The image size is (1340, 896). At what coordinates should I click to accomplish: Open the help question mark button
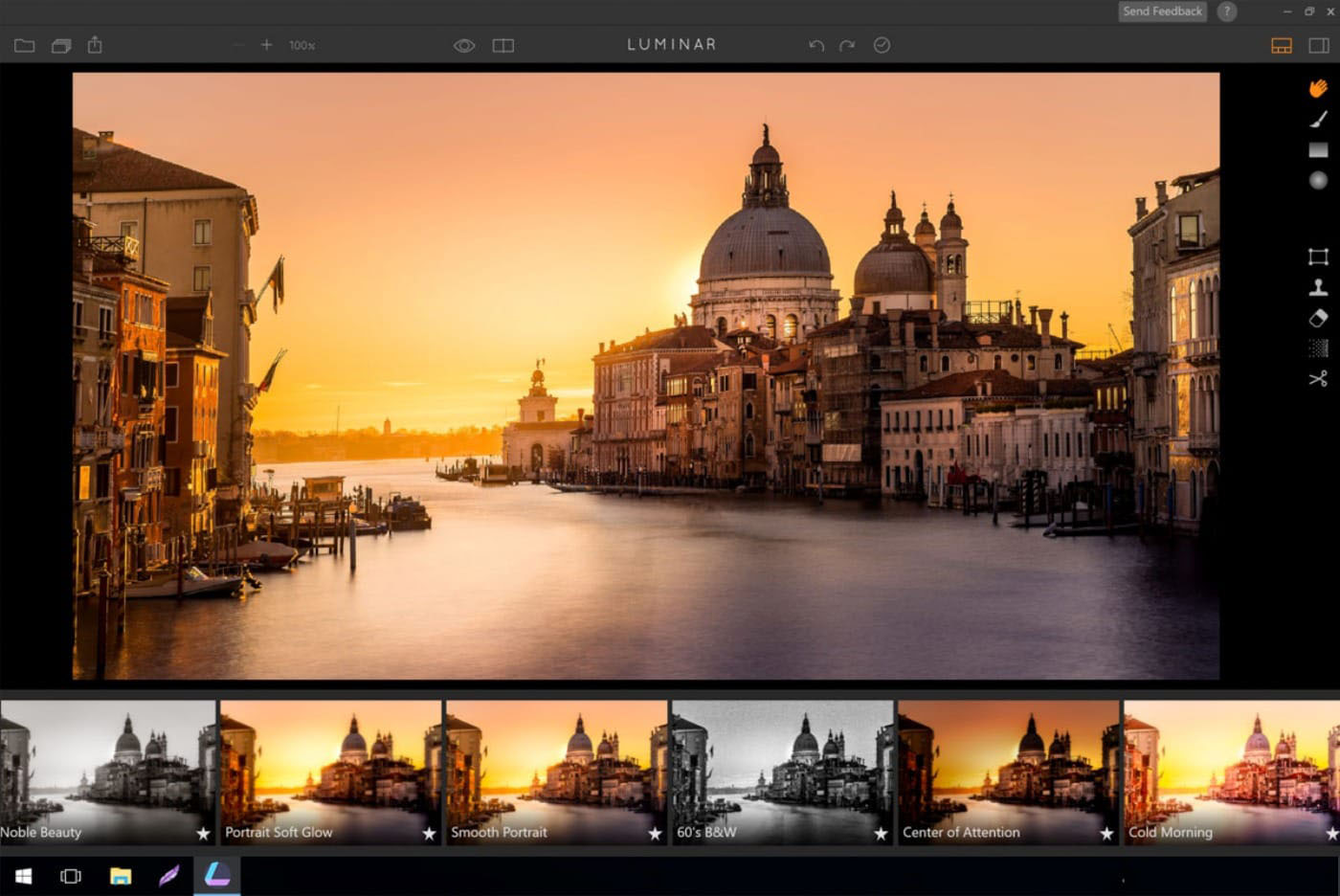coord(1226,11)
